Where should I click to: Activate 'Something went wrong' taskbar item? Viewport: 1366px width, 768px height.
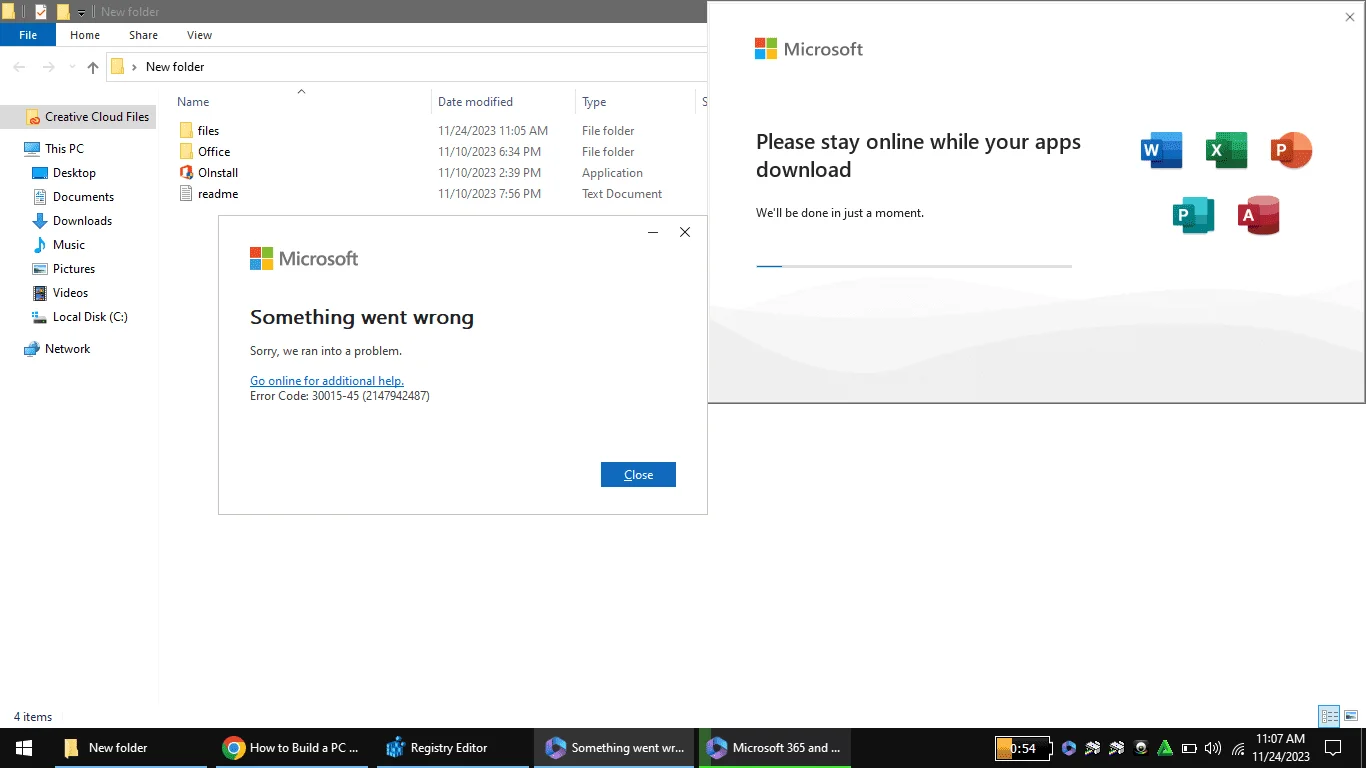[x=615, y=748]
